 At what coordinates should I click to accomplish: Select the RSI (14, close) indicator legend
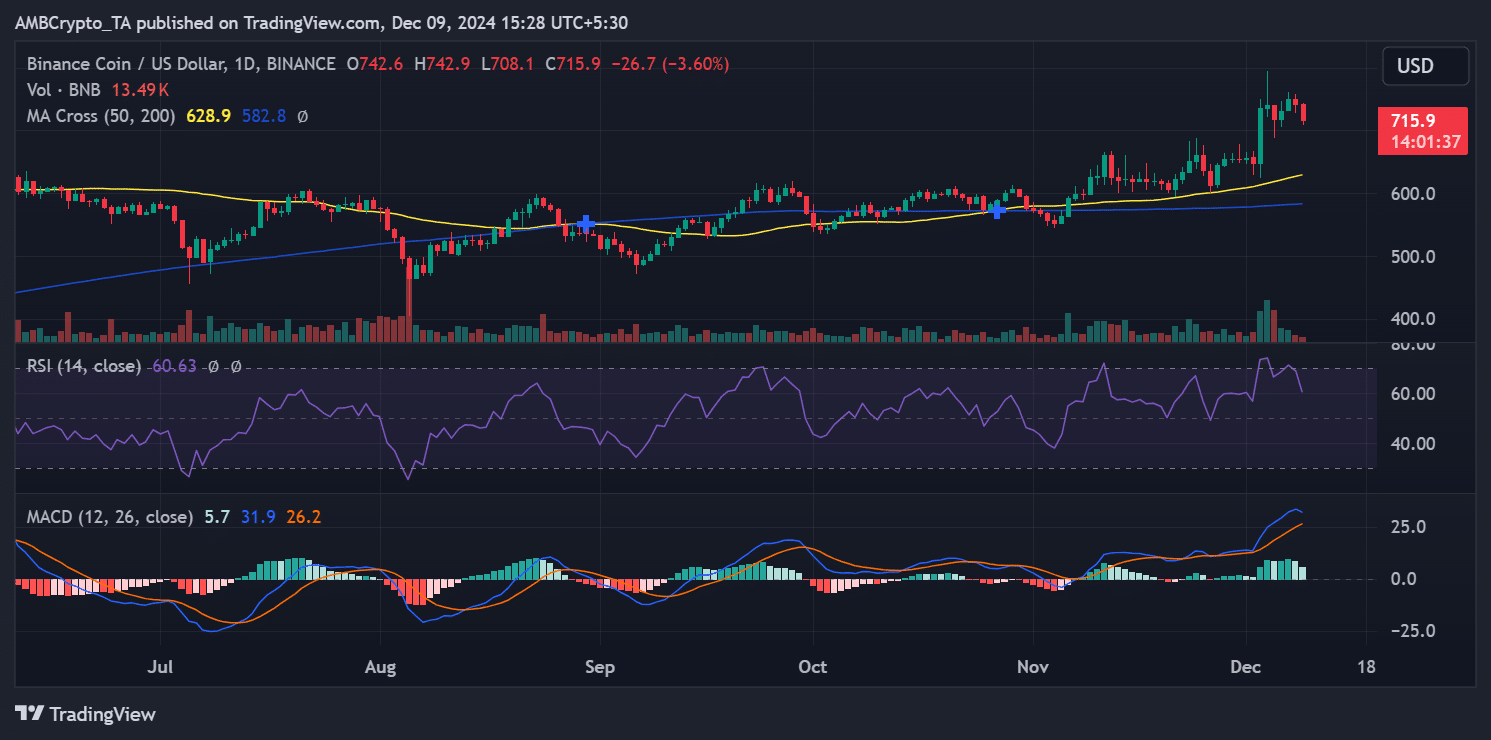(84, 367)
